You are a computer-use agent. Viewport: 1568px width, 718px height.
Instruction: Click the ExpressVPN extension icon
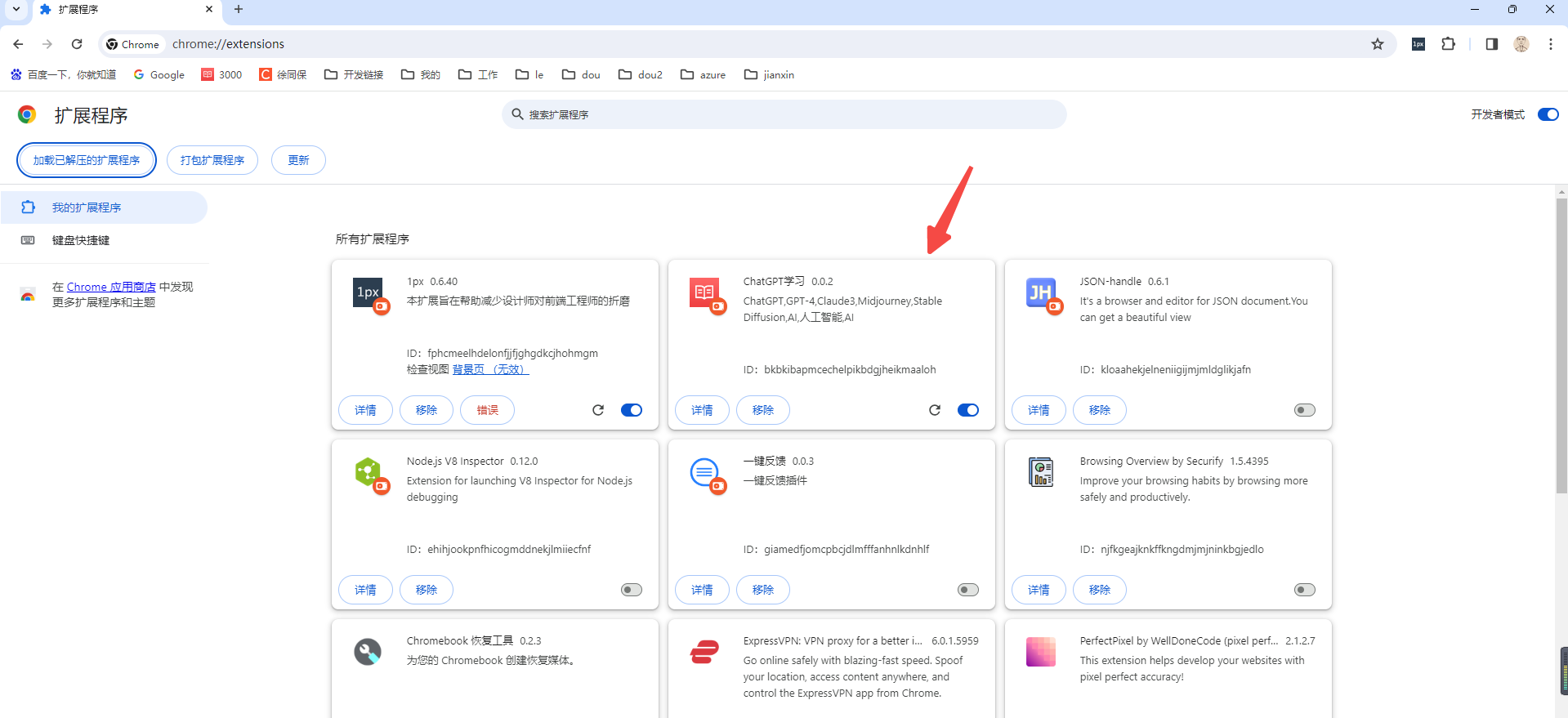coord(704,652)
